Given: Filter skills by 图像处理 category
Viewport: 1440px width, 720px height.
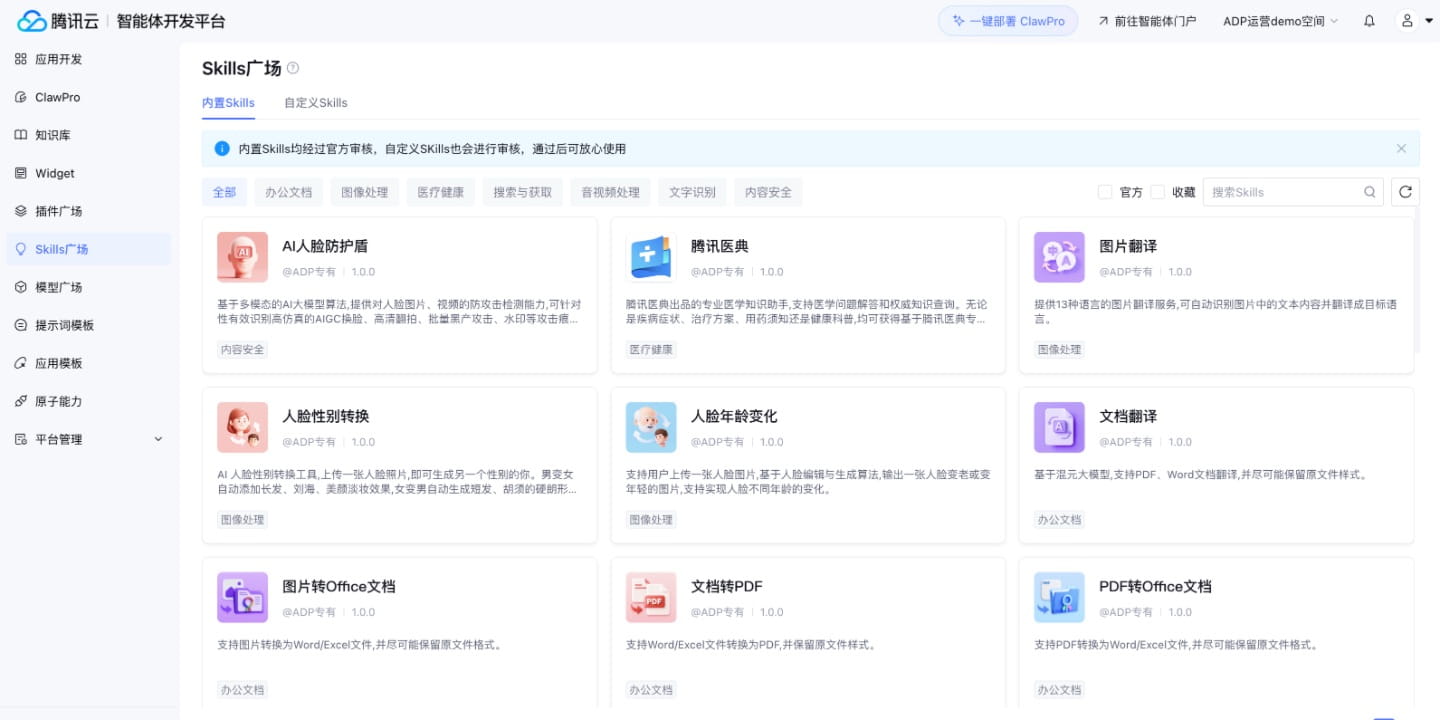Looking at the screenshot, I should pos(364,192).
